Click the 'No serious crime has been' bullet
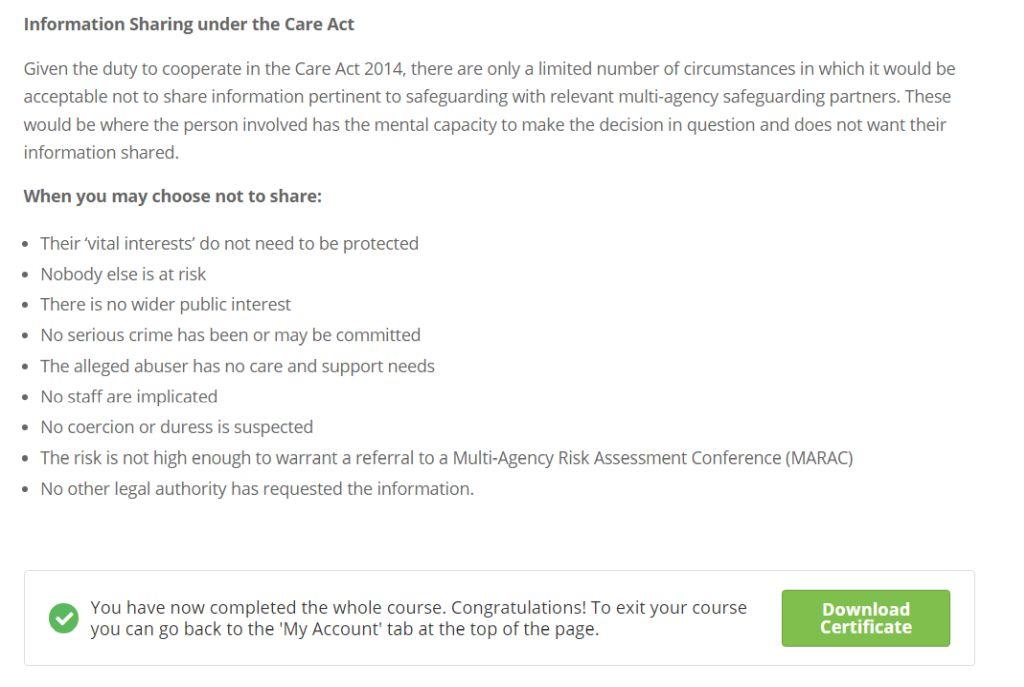The width and height of the screenshot is (1024, 687). (x=230, y=335)
